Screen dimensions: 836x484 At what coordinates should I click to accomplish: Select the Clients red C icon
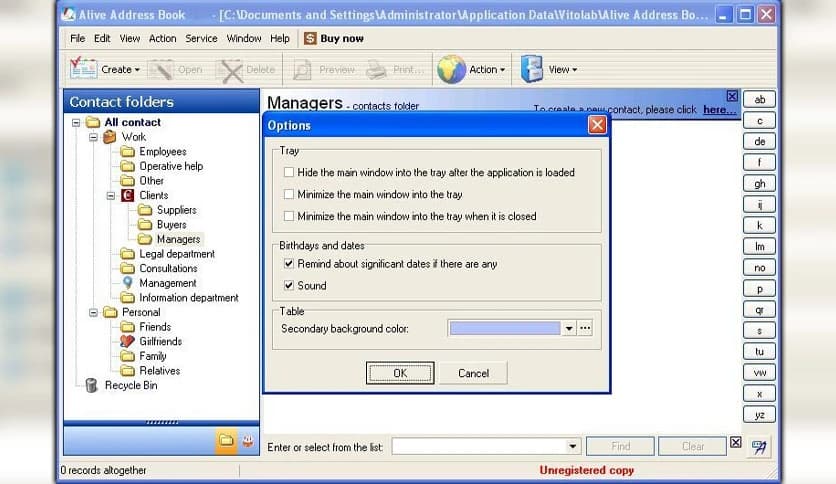tap(127, 195)
